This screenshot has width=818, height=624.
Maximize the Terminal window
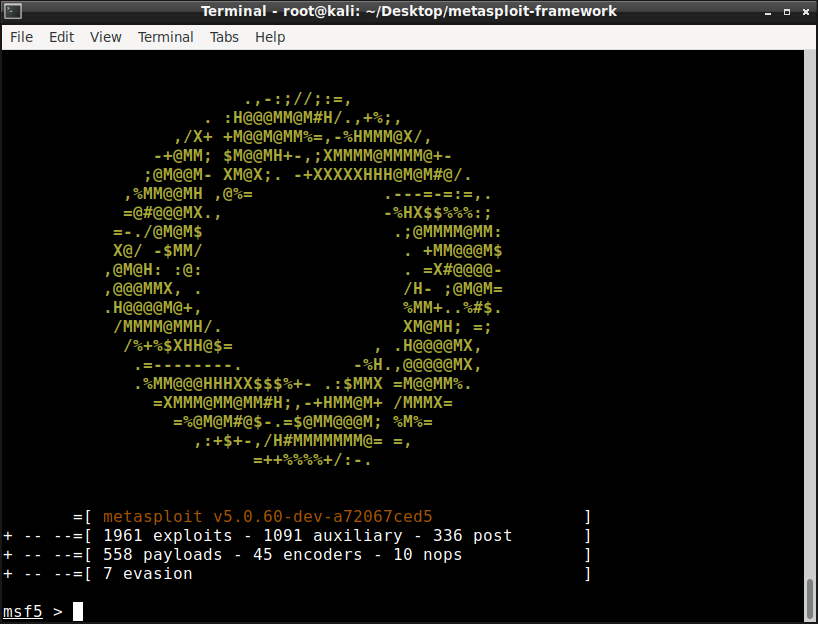(x=787, y=12)
